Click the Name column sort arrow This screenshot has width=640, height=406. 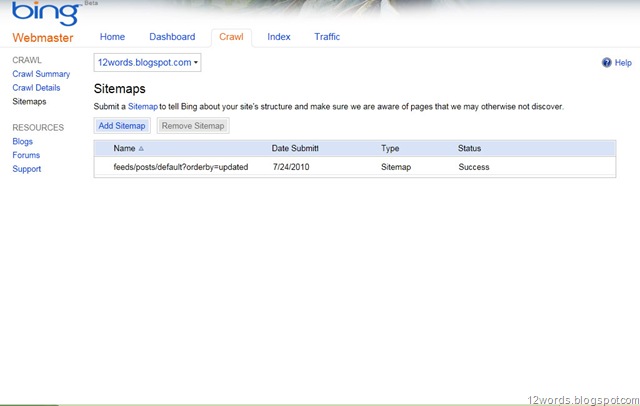141,149
